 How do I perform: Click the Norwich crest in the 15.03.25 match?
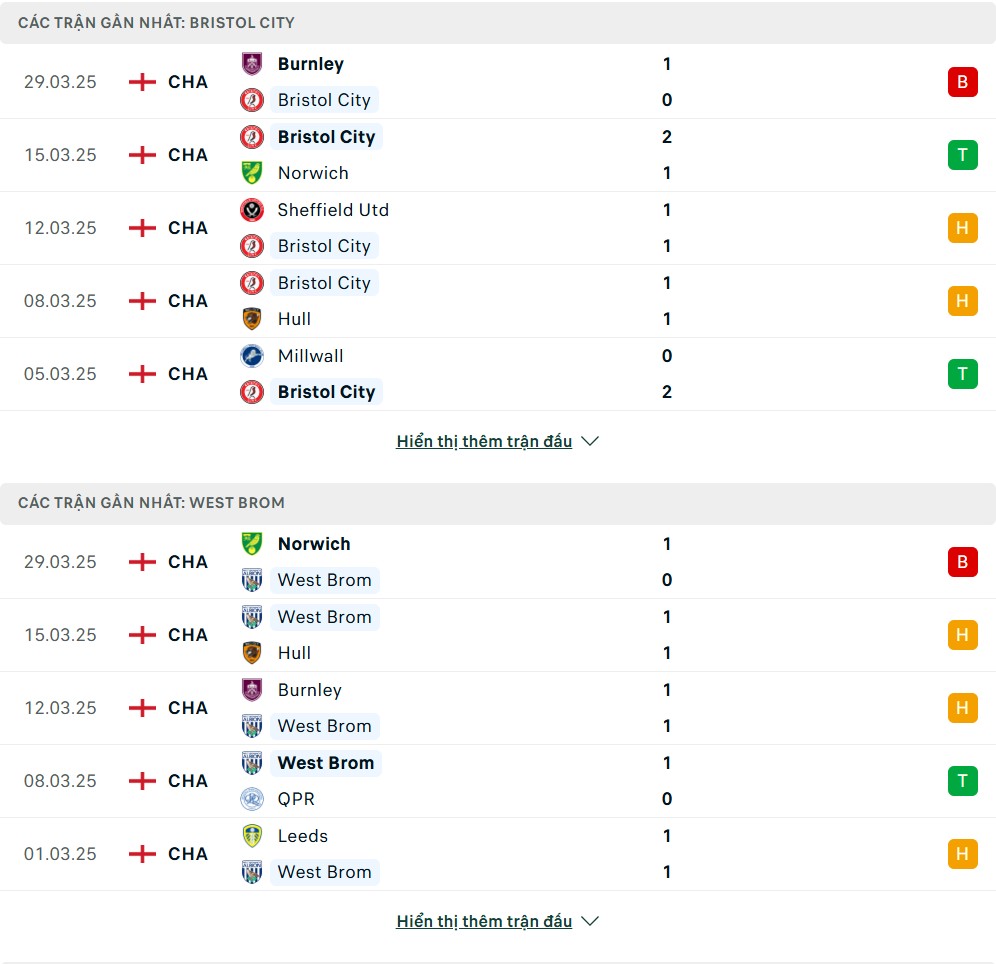[252, 173]
